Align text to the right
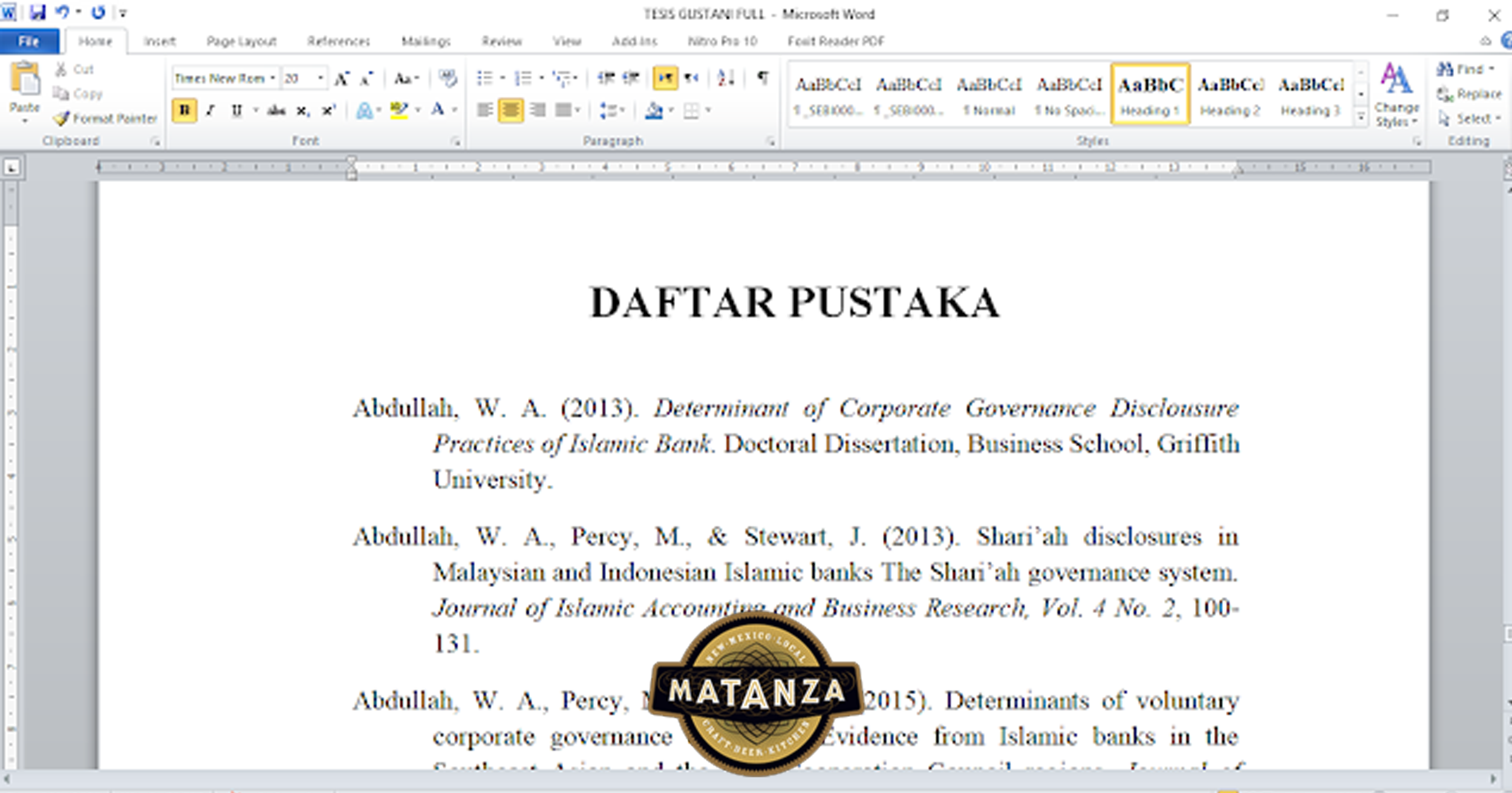 pyautogui.click(x=537, y=110)
